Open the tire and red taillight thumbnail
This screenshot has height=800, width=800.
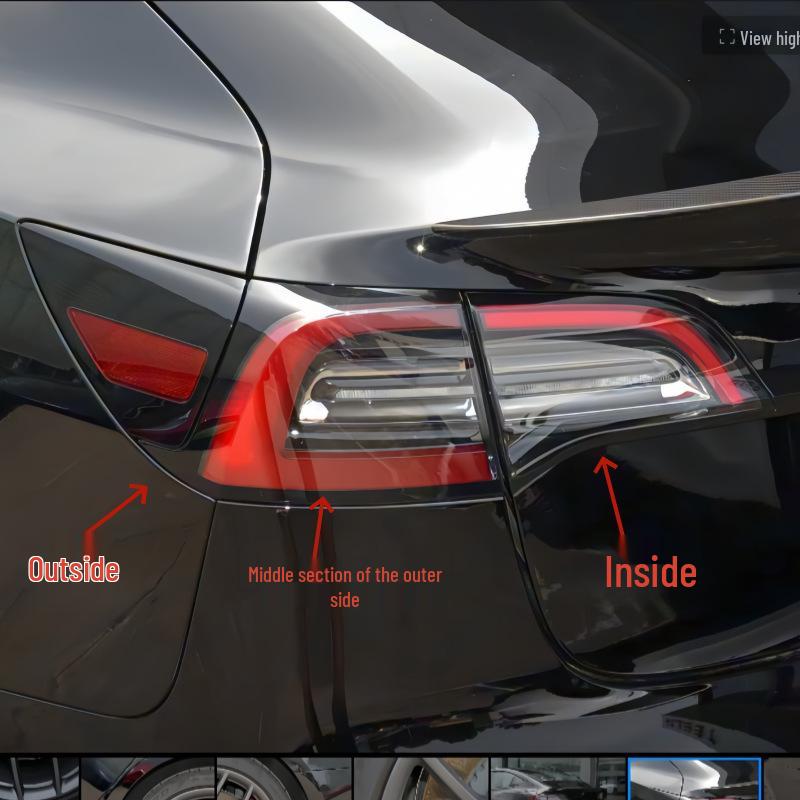pyautogui.click(x=148, y=779)
